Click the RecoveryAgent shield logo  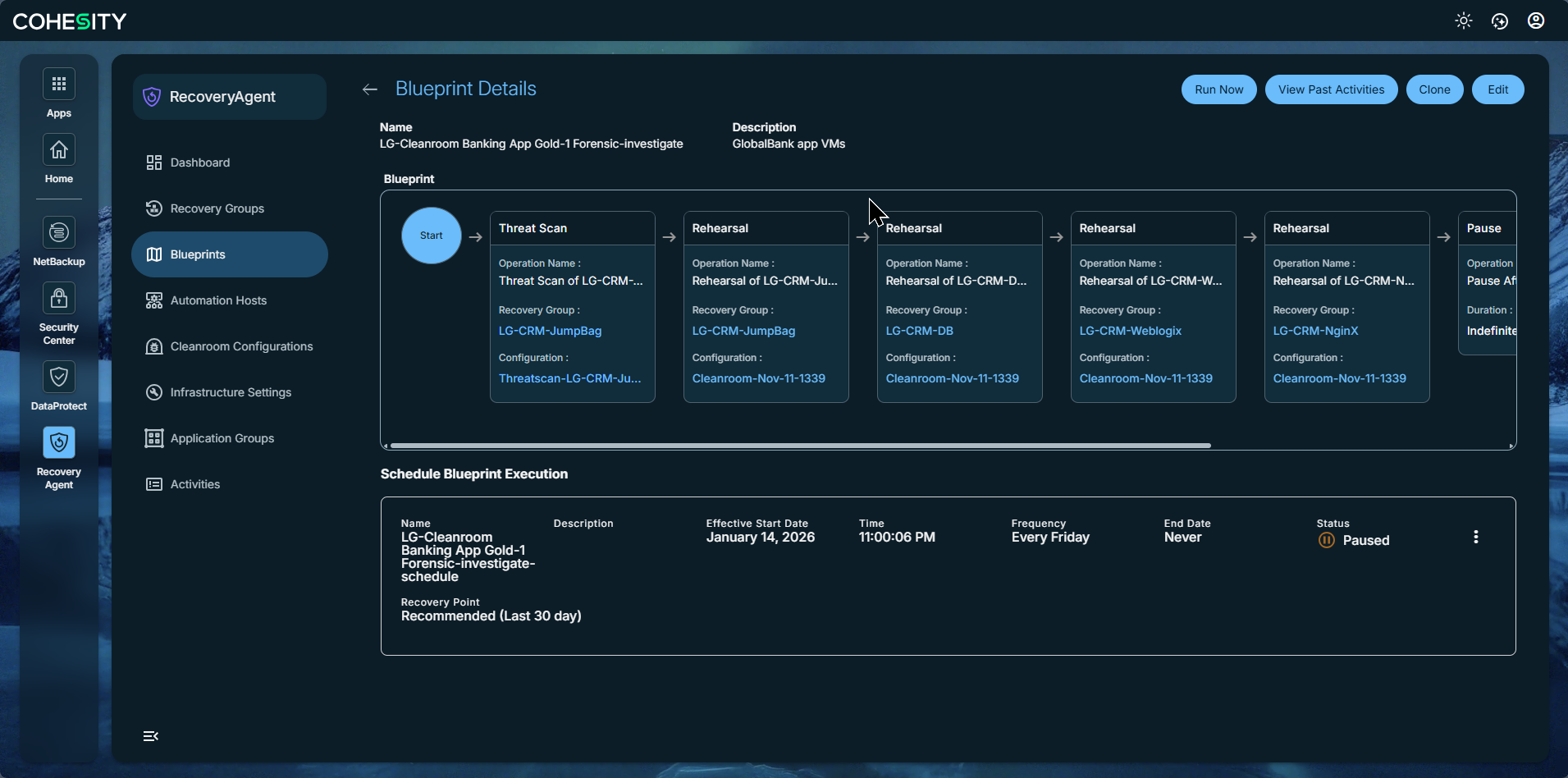coord(152,97)
